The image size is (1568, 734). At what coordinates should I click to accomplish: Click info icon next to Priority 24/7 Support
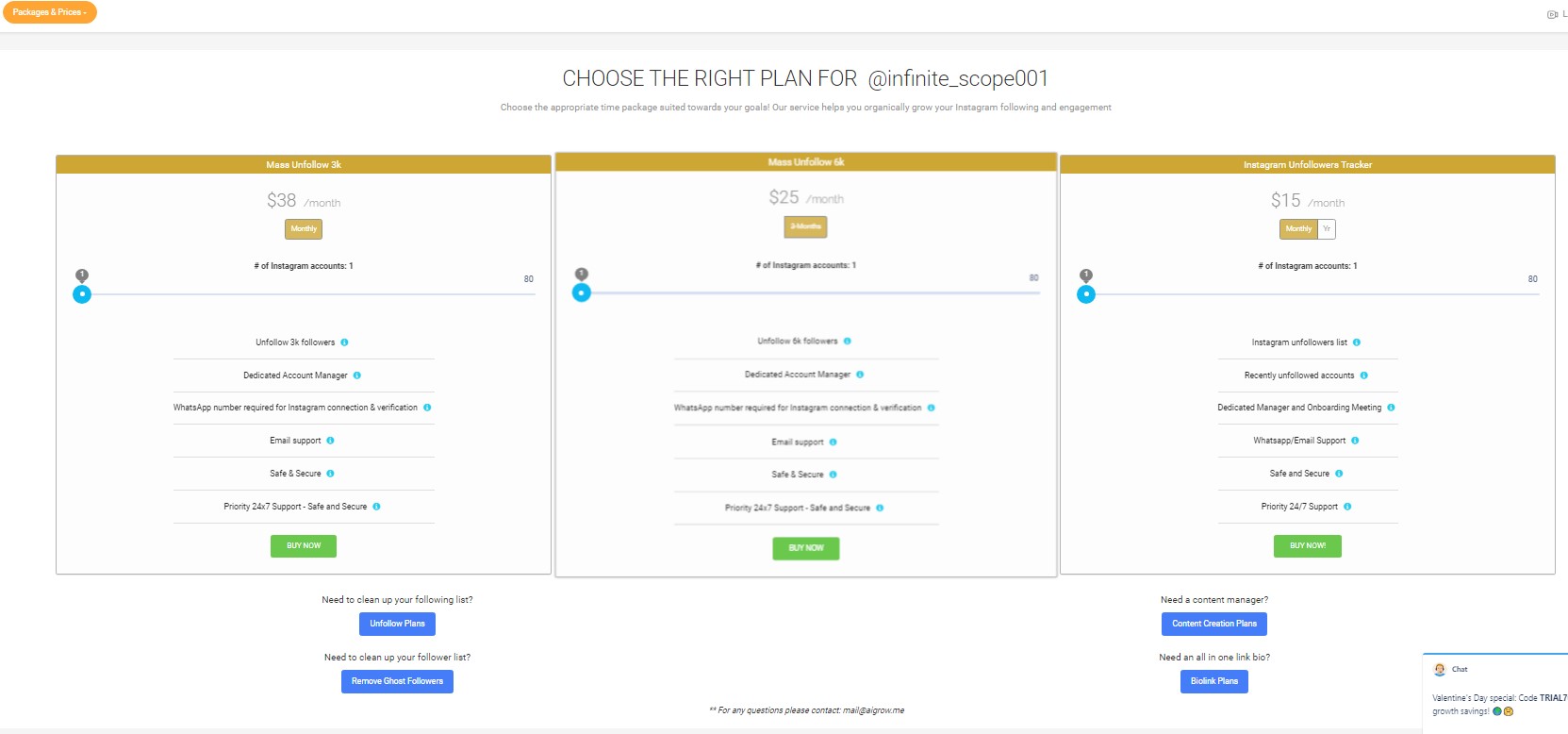pos(1347,507)
